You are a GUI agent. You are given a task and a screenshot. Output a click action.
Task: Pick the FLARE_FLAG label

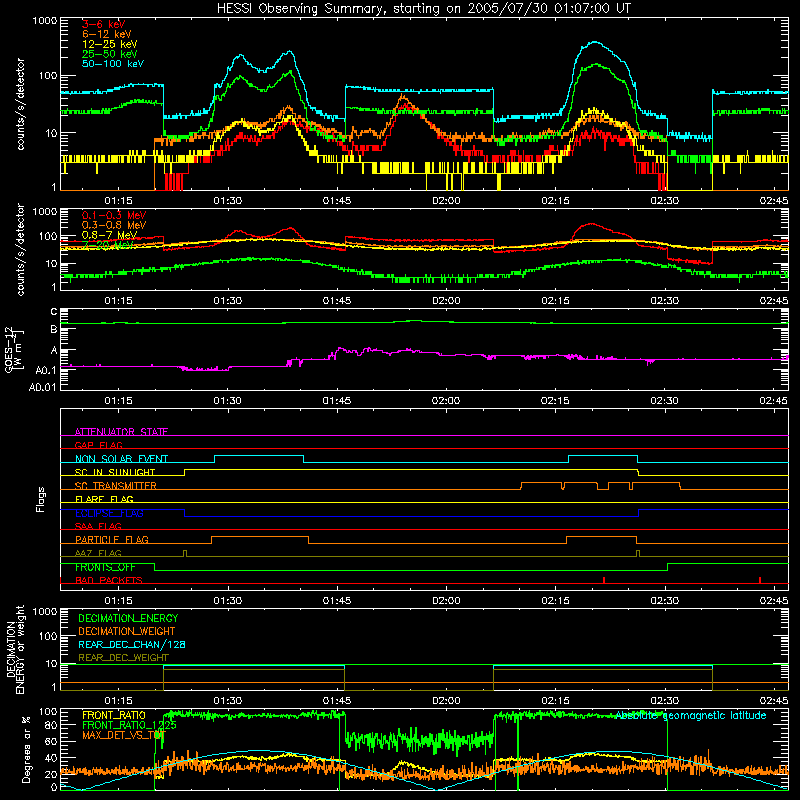pos(104,499)
